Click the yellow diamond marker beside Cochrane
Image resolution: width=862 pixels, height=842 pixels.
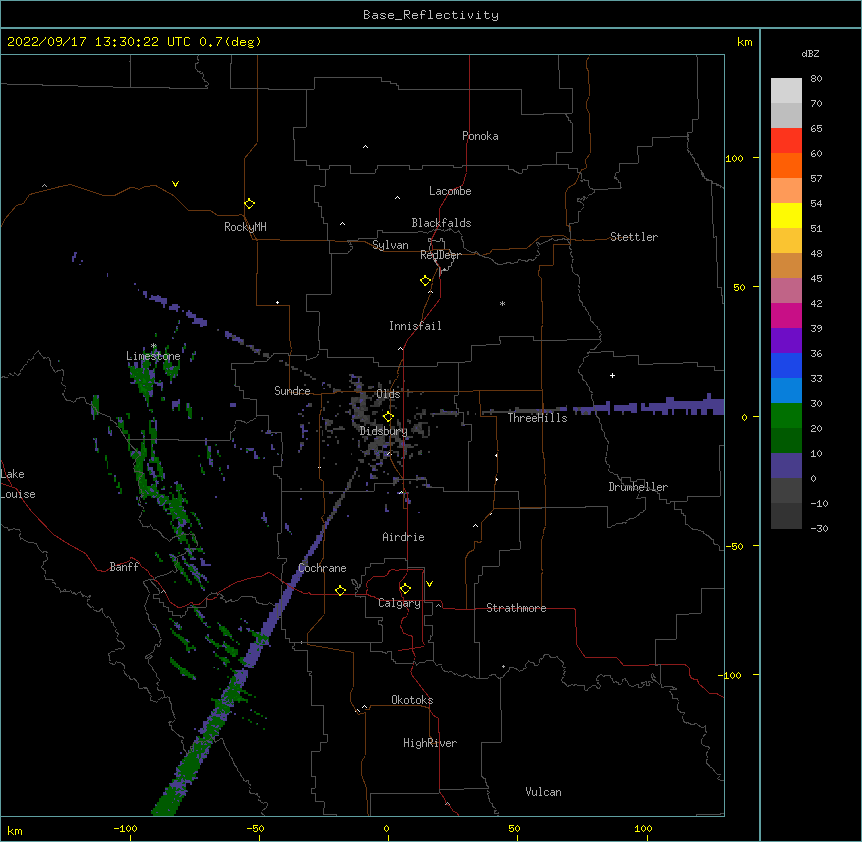pos(340,591)
